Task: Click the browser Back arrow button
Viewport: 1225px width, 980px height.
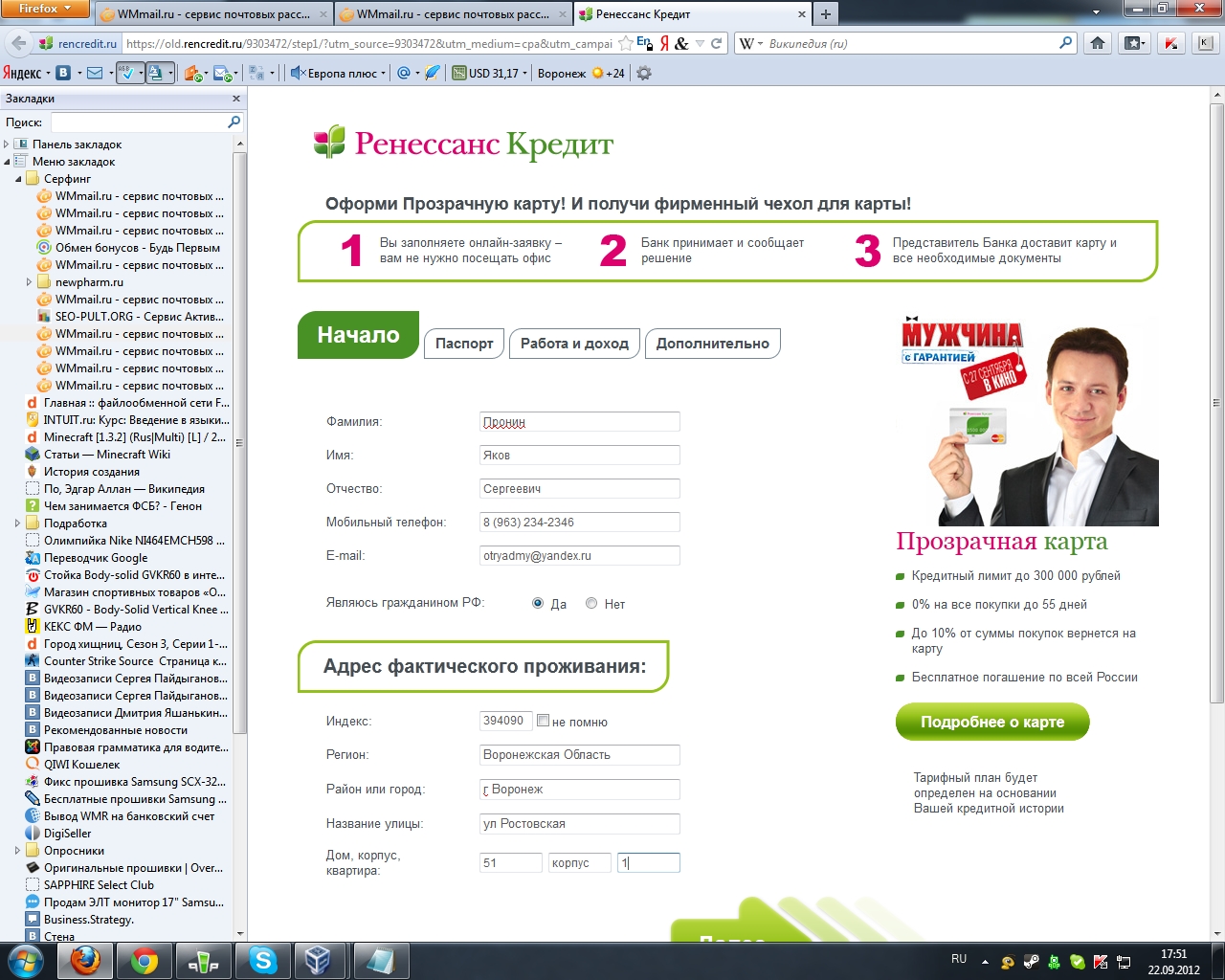Action: [x=18, y=43]
